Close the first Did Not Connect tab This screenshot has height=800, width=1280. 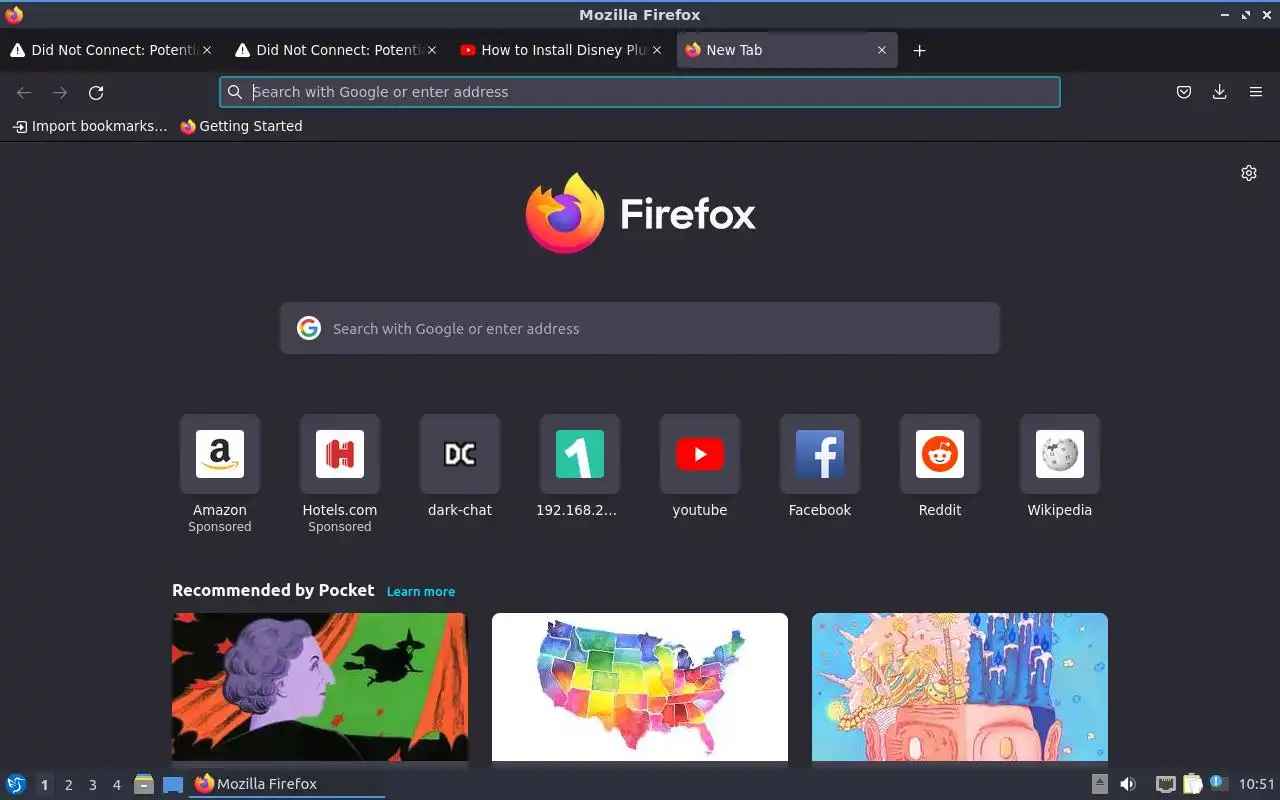click(x=207, y=50)
